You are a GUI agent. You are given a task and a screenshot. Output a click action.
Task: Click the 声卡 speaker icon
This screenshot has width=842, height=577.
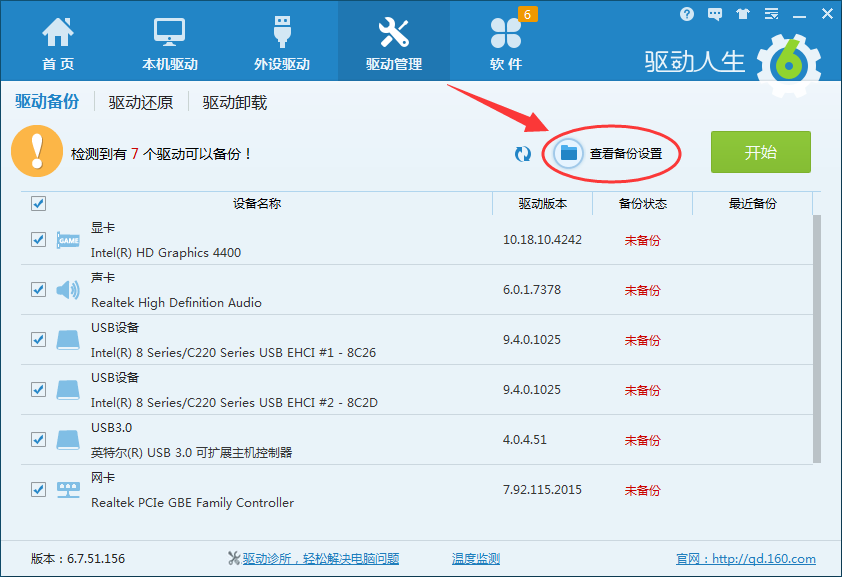tap(68, 290)
